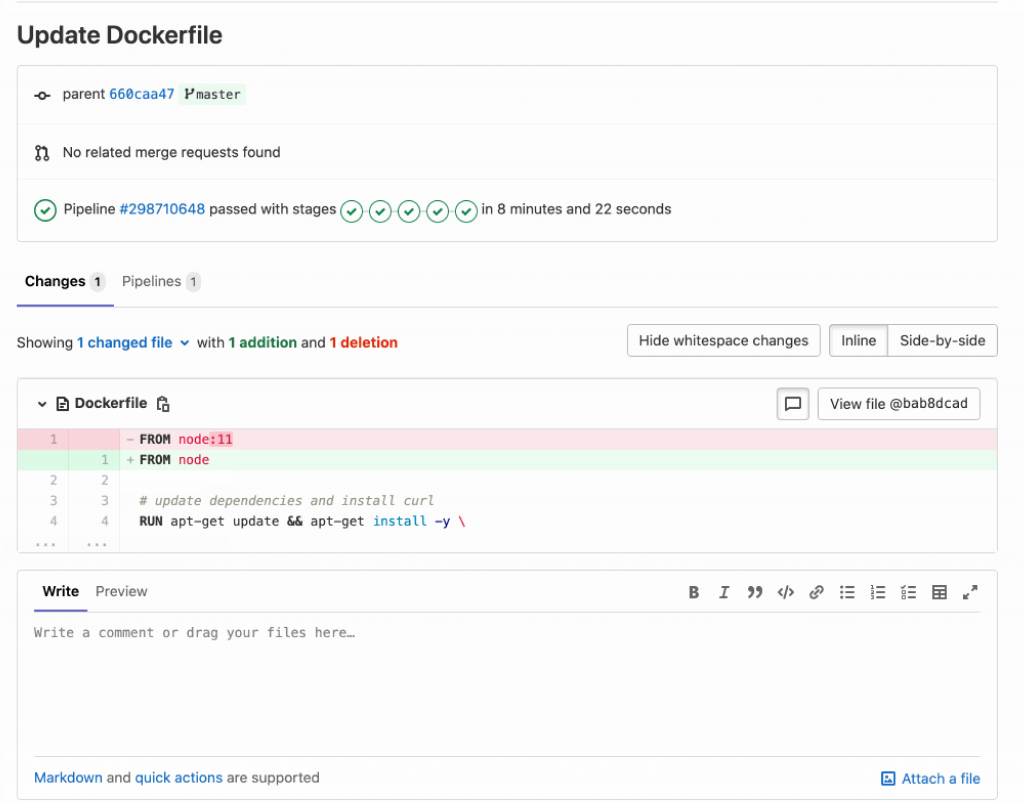Insert a table using the table icon

point(939,592)
